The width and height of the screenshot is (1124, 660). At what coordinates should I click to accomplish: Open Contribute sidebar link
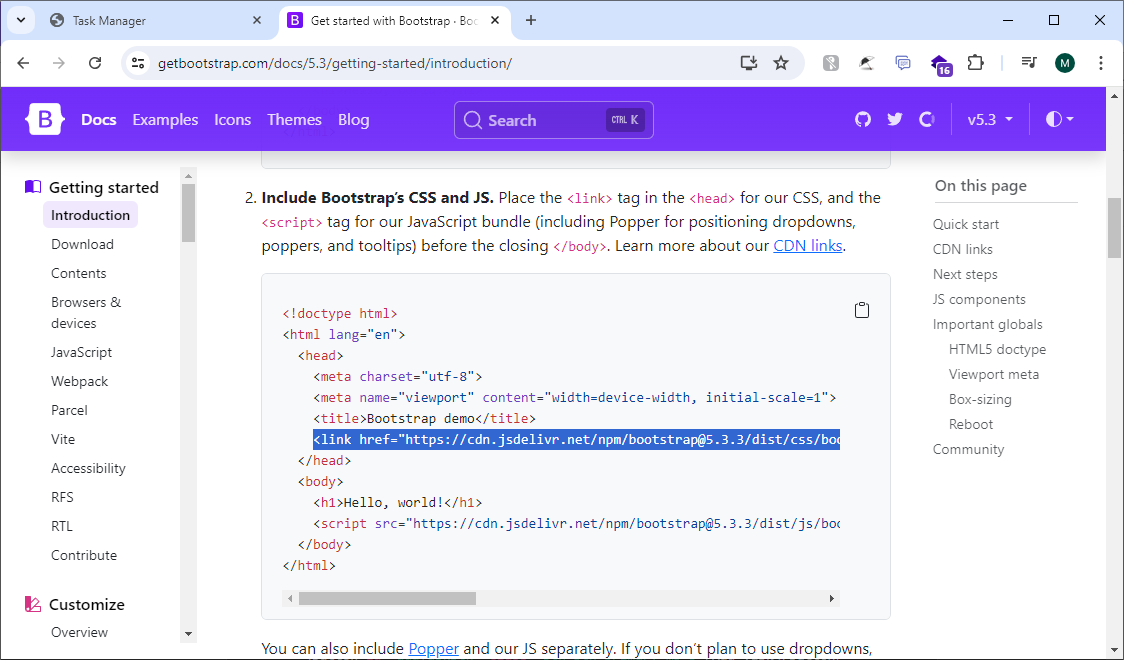point(84,555)
